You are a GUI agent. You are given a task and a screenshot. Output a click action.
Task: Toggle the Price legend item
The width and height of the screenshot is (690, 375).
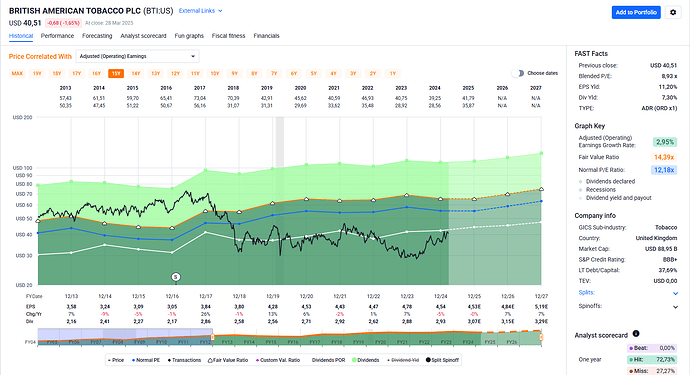tap(116, 360)
